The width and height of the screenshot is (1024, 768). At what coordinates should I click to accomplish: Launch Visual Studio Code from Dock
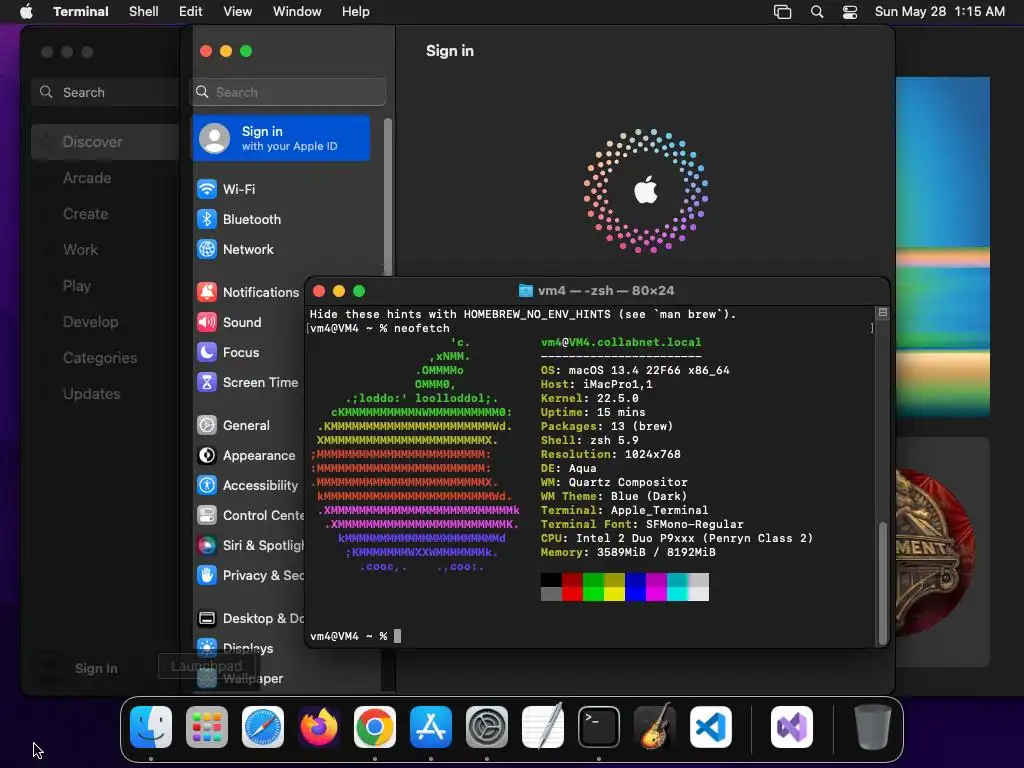[711, 727]
